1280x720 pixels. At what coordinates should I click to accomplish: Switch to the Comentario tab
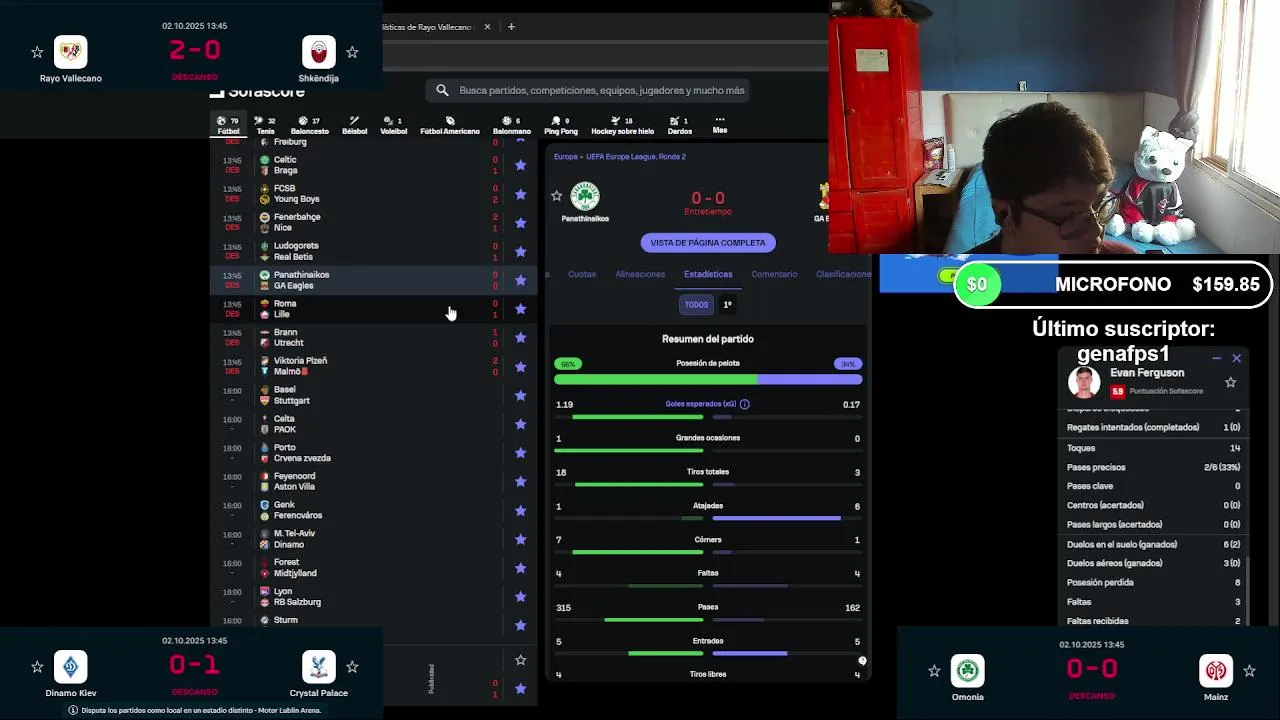click(x=774, y=274)
